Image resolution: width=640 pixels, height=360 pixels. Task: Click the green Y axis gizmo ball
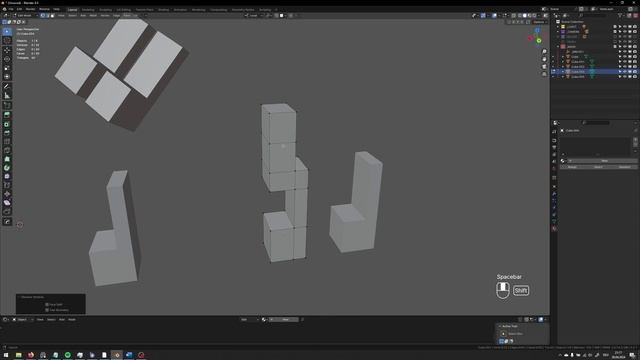pos(539,41)
